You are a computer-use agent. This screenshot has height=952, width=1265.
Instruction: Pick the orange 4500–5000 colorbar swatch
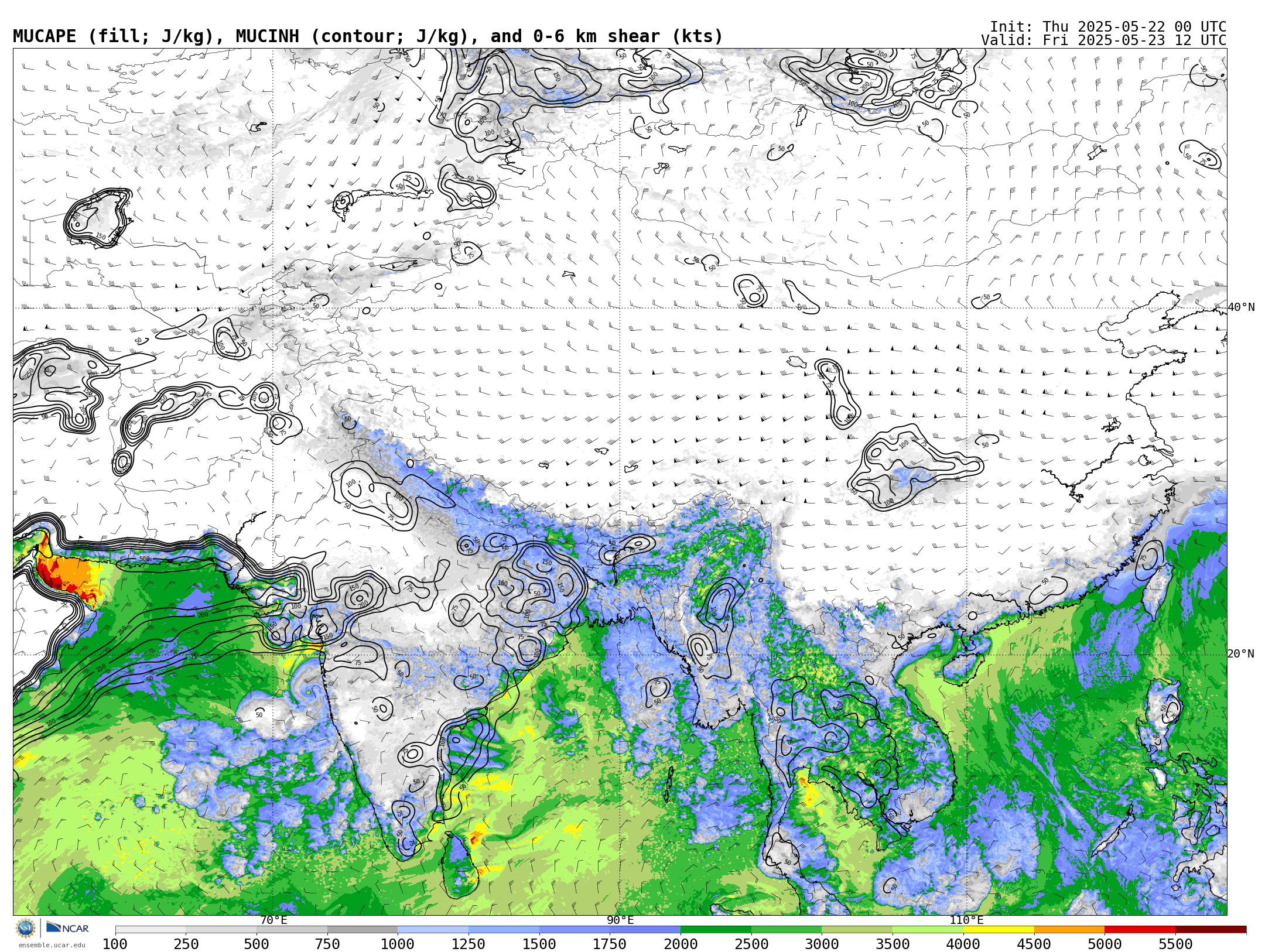[1069, 930]
